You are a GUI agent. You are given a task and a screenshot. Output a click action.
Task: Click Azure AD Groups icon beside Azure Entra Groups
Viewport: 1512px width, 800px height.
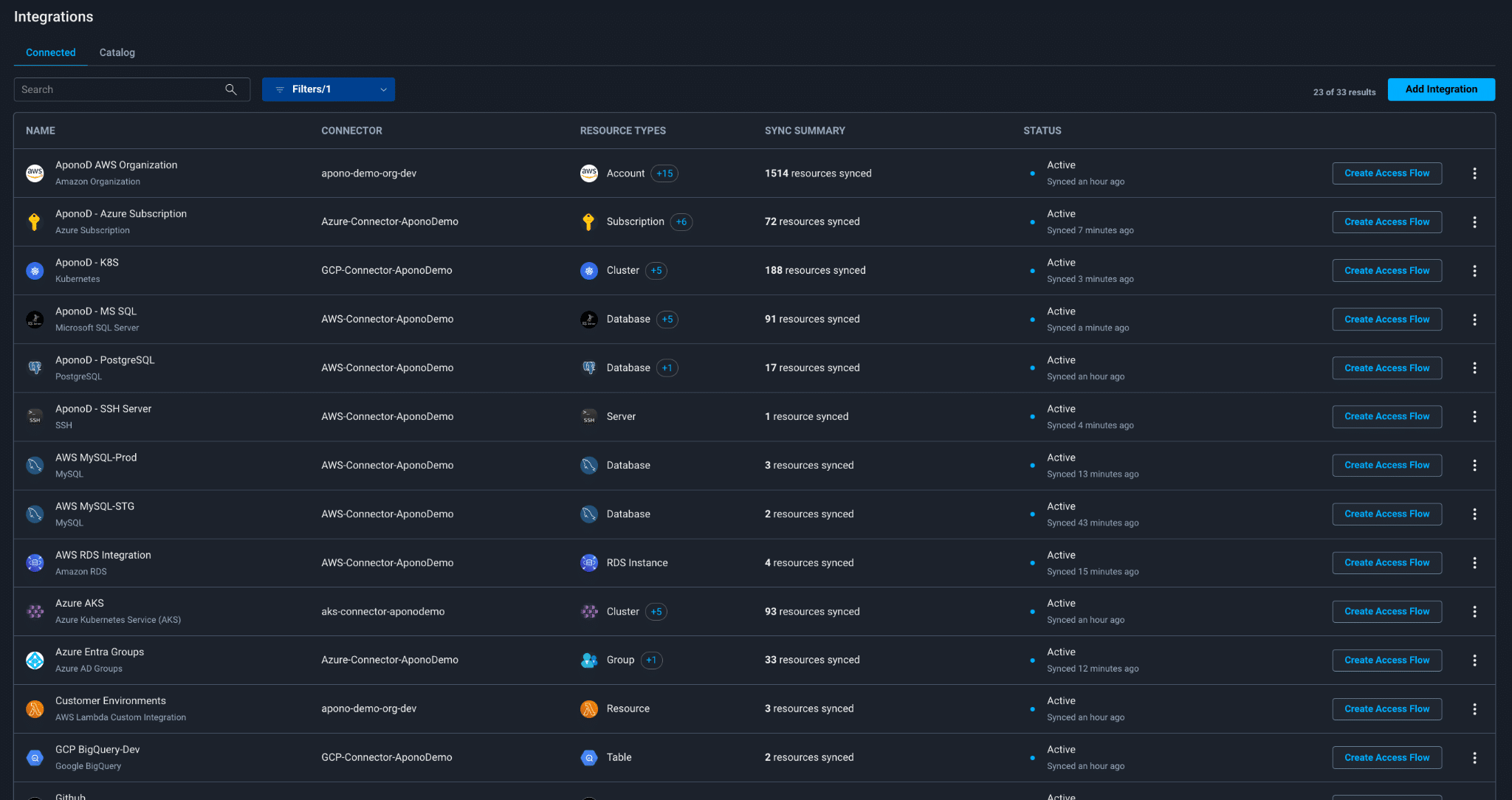click(35, 661)
